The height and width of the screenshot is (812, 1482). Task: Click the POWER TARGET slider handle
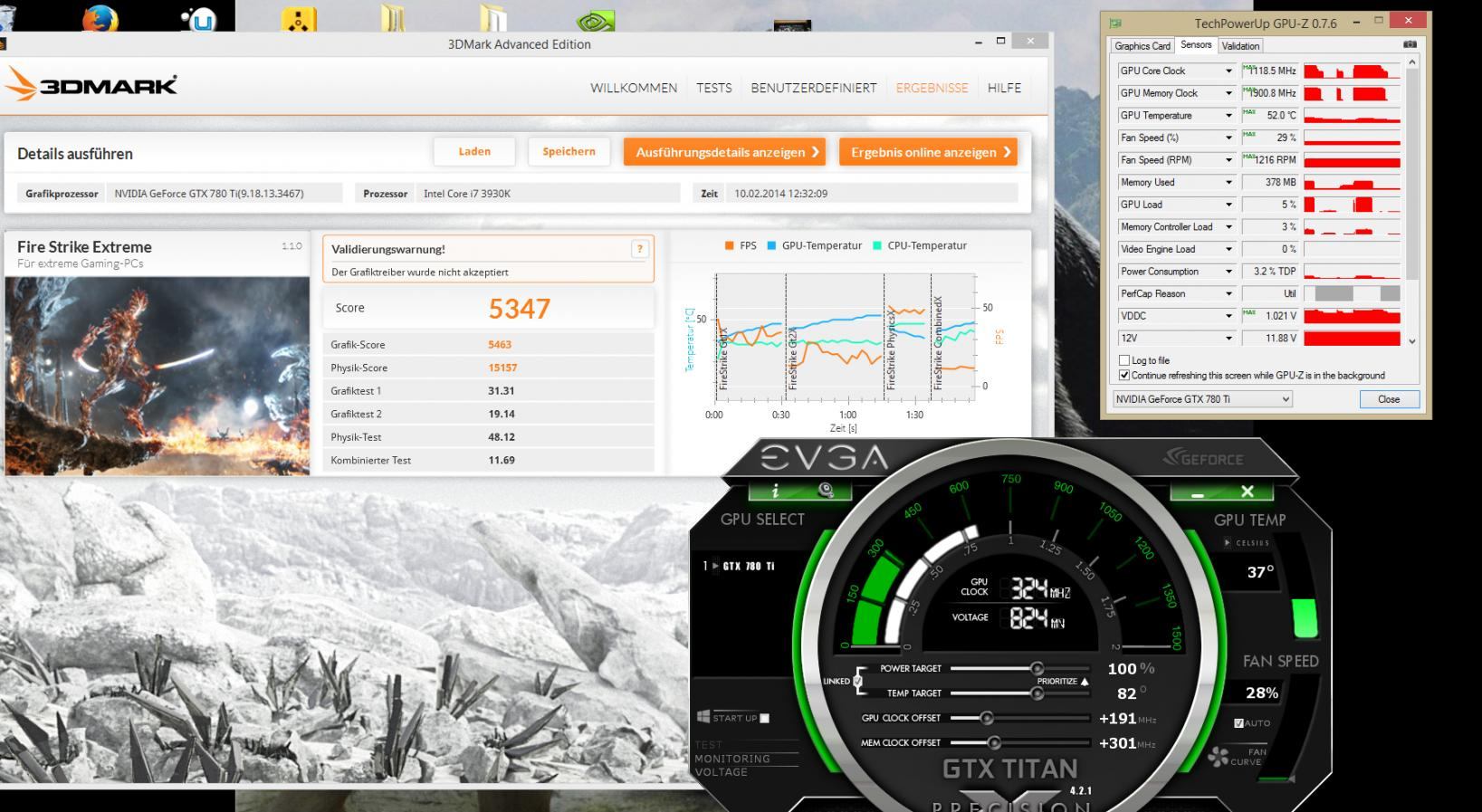[x=1037, y=668]
